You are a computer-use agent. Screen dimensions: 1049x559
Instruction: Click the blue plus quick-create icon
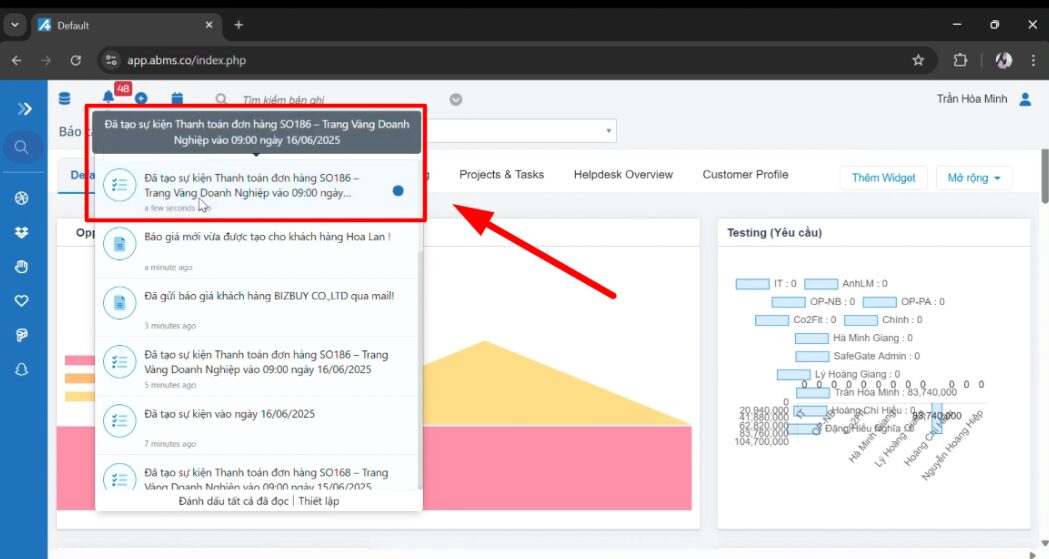point(141,99)
